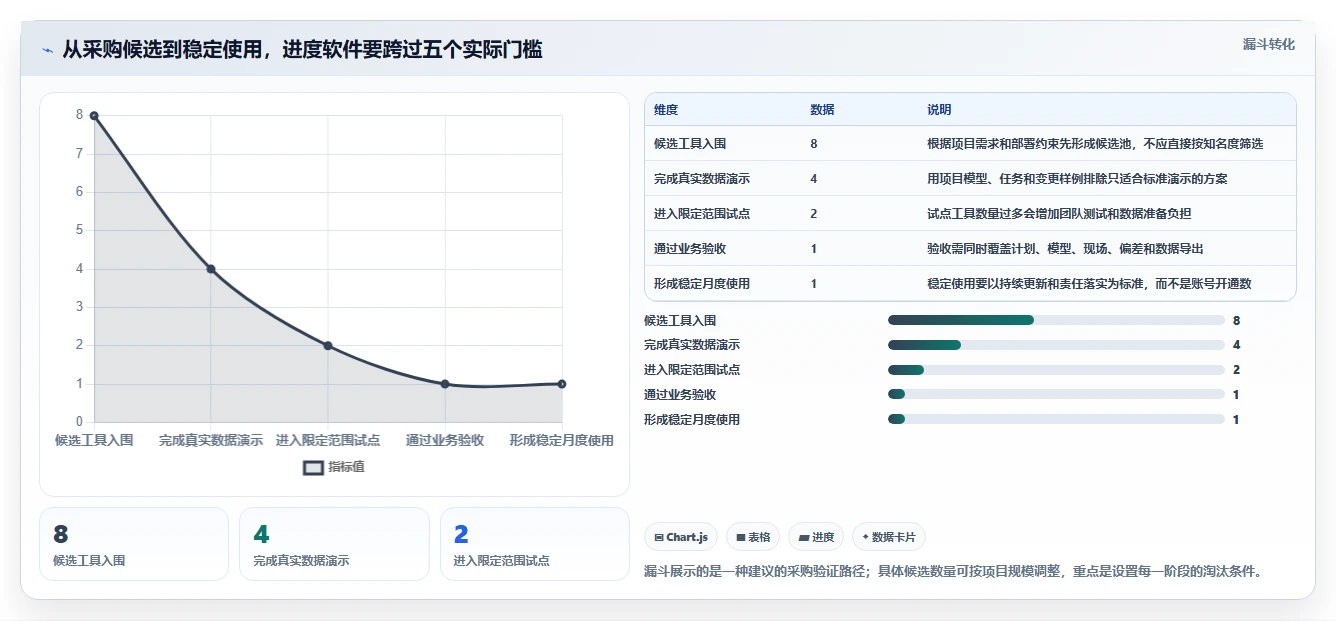Select chart data point for 形成稳定月度使用

pos(562,384)
